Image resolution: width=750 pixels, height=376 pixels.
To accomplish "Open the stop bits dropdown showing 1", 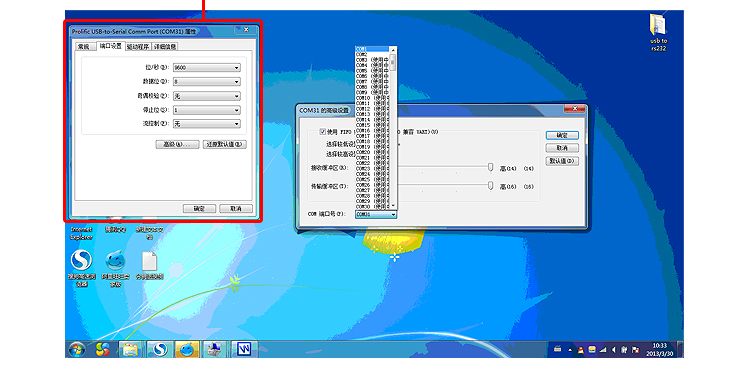I will pyautogui.click(x=207, y=110).
